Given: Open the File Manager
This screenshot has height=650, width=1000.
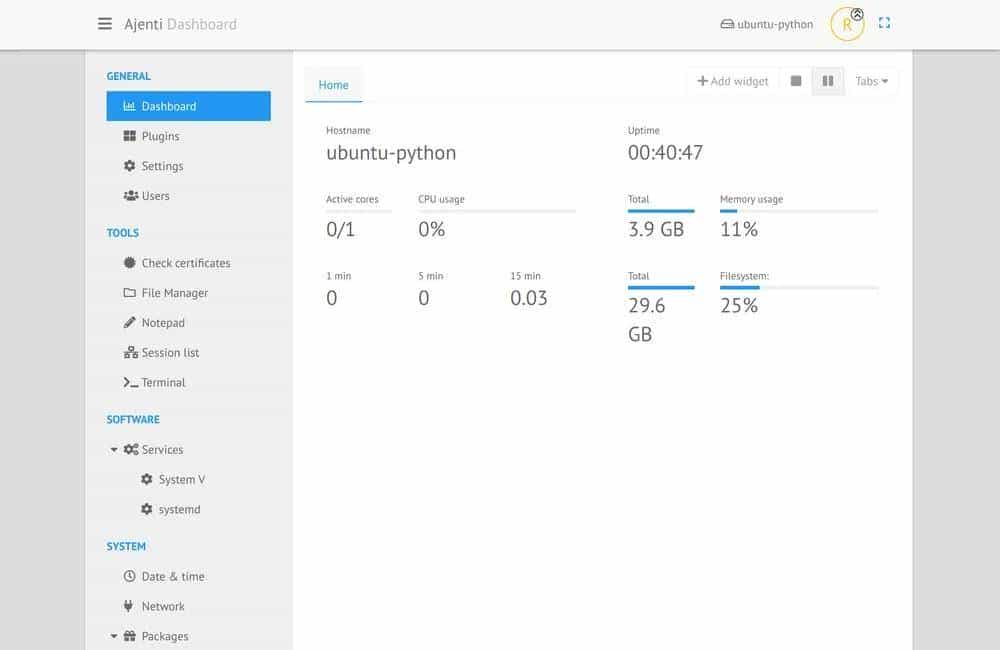Looking at the screenshot, I should click(170, 292).
